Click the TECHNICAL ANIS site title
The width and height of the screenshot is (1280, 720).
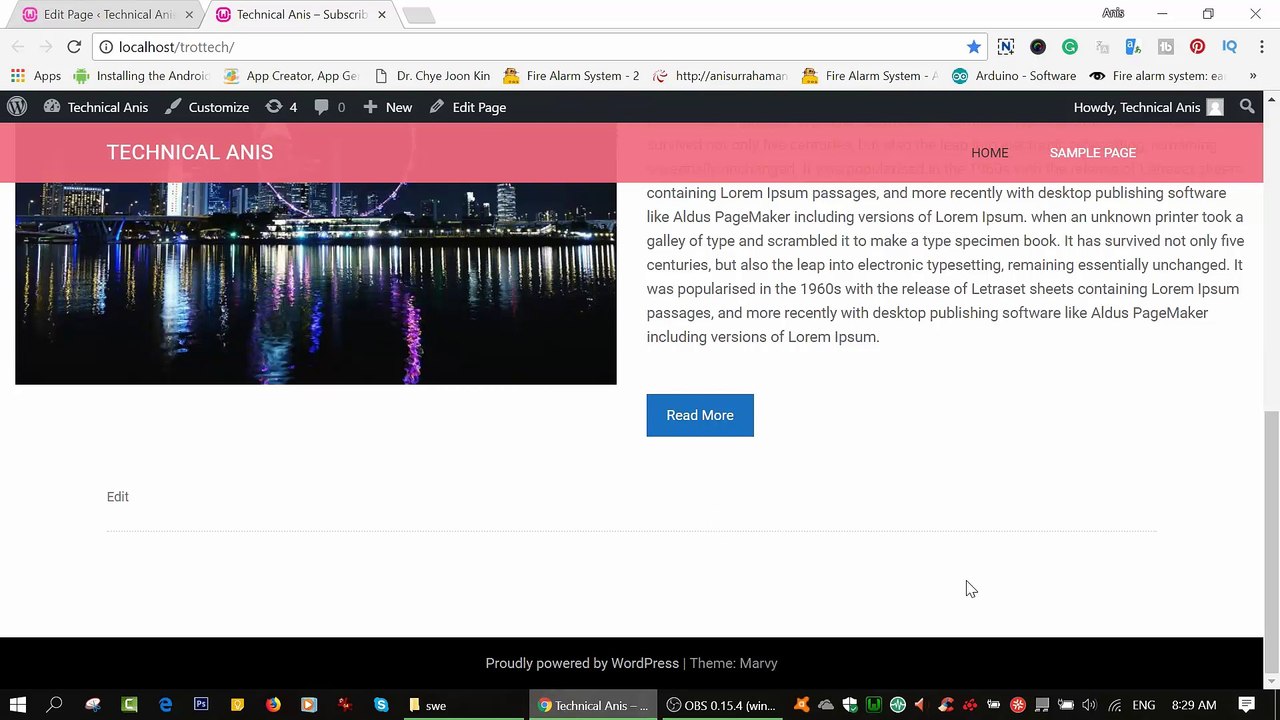pos(190,152)
